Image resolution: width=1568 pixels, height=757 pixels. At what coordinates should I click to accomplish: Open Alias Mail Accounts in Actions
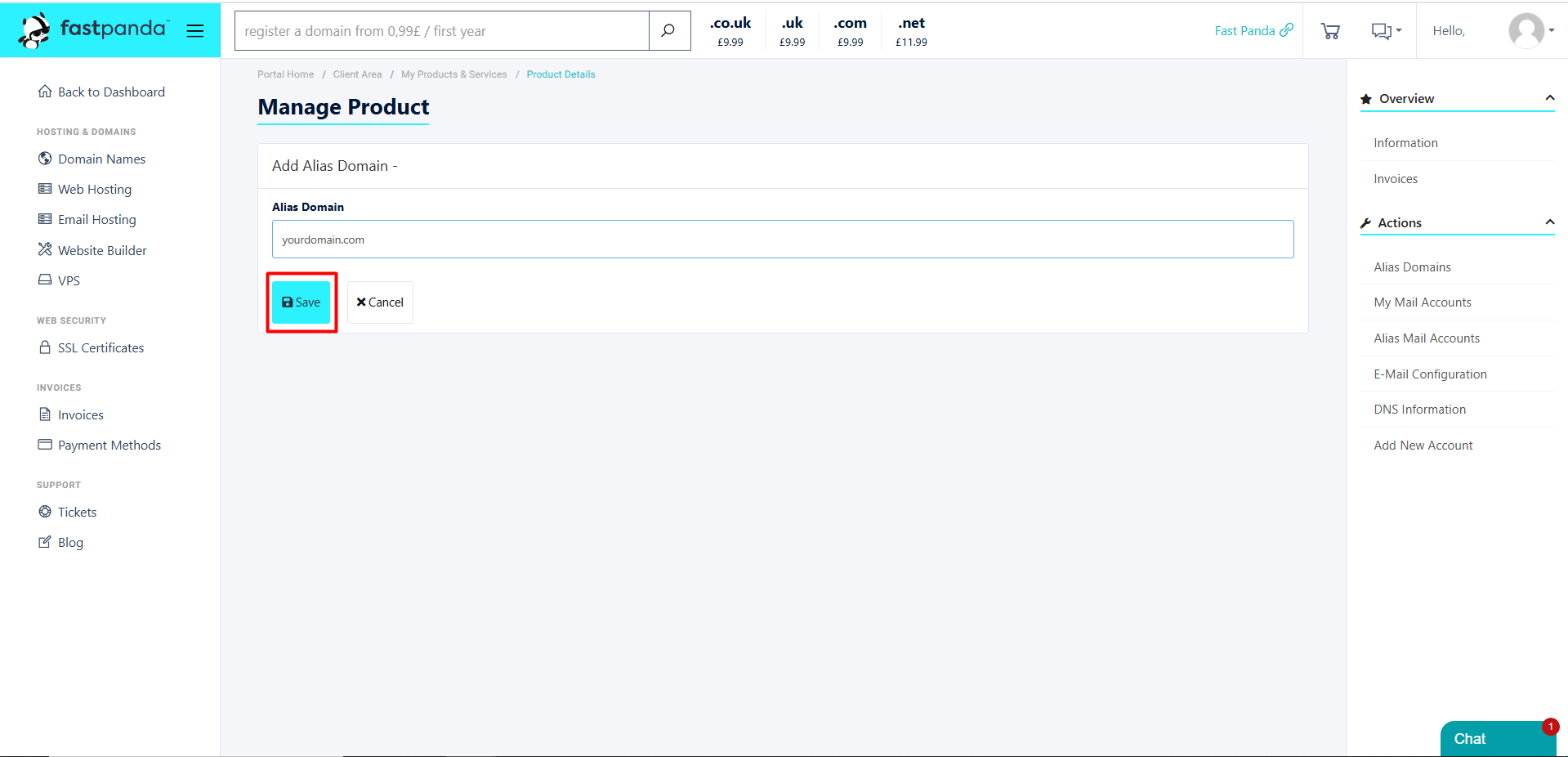[x=1427, y=338]
